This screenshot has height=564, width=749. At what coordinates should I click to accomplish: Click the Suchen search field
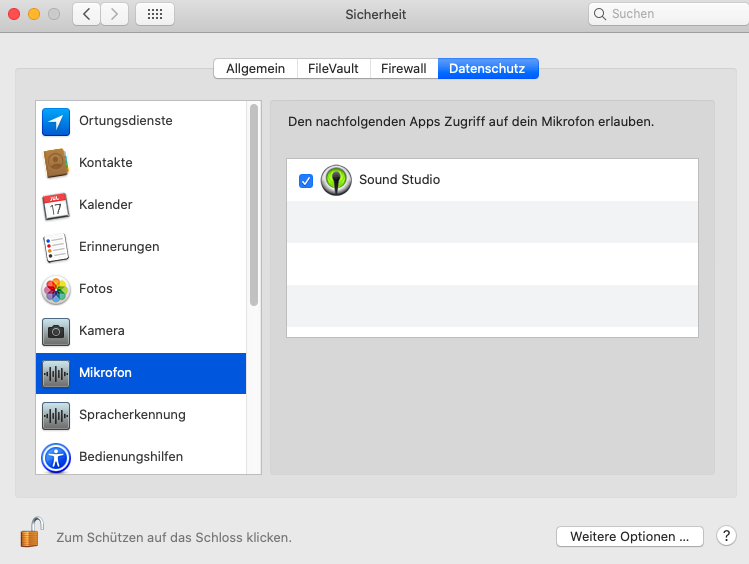[x=669, y=14]
